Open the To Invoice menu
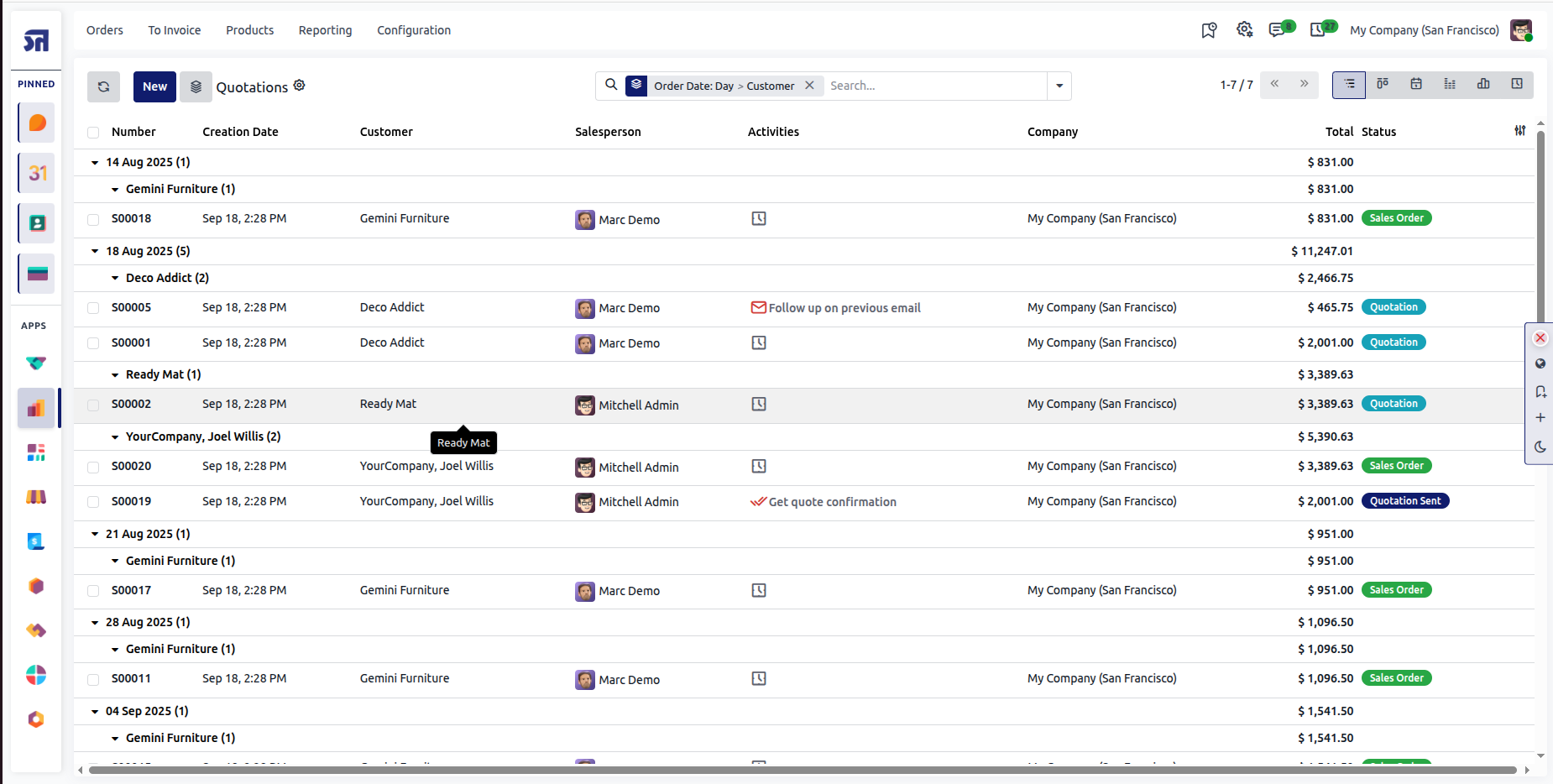The height and width of the screenshot is (784, 1553). (x=175, y=30)
